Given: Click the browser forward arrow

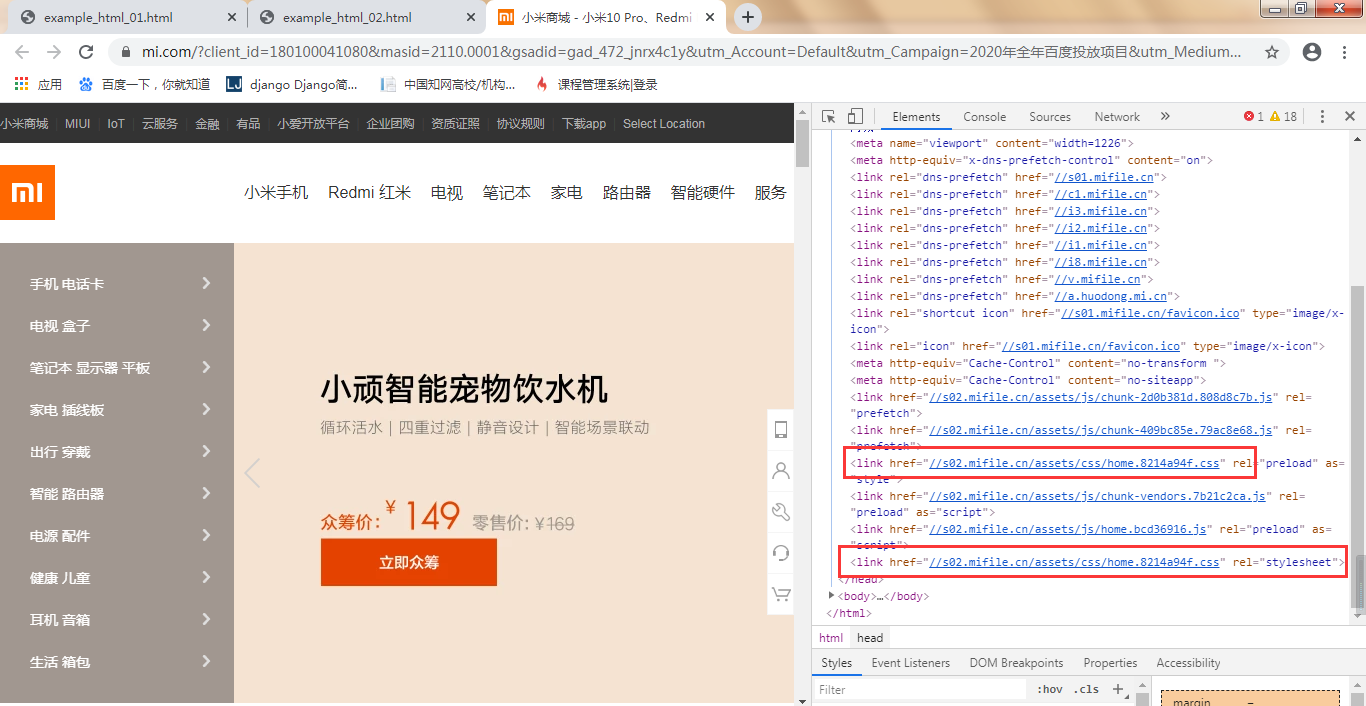Looking at the screenshot, I should coord(54,52).
